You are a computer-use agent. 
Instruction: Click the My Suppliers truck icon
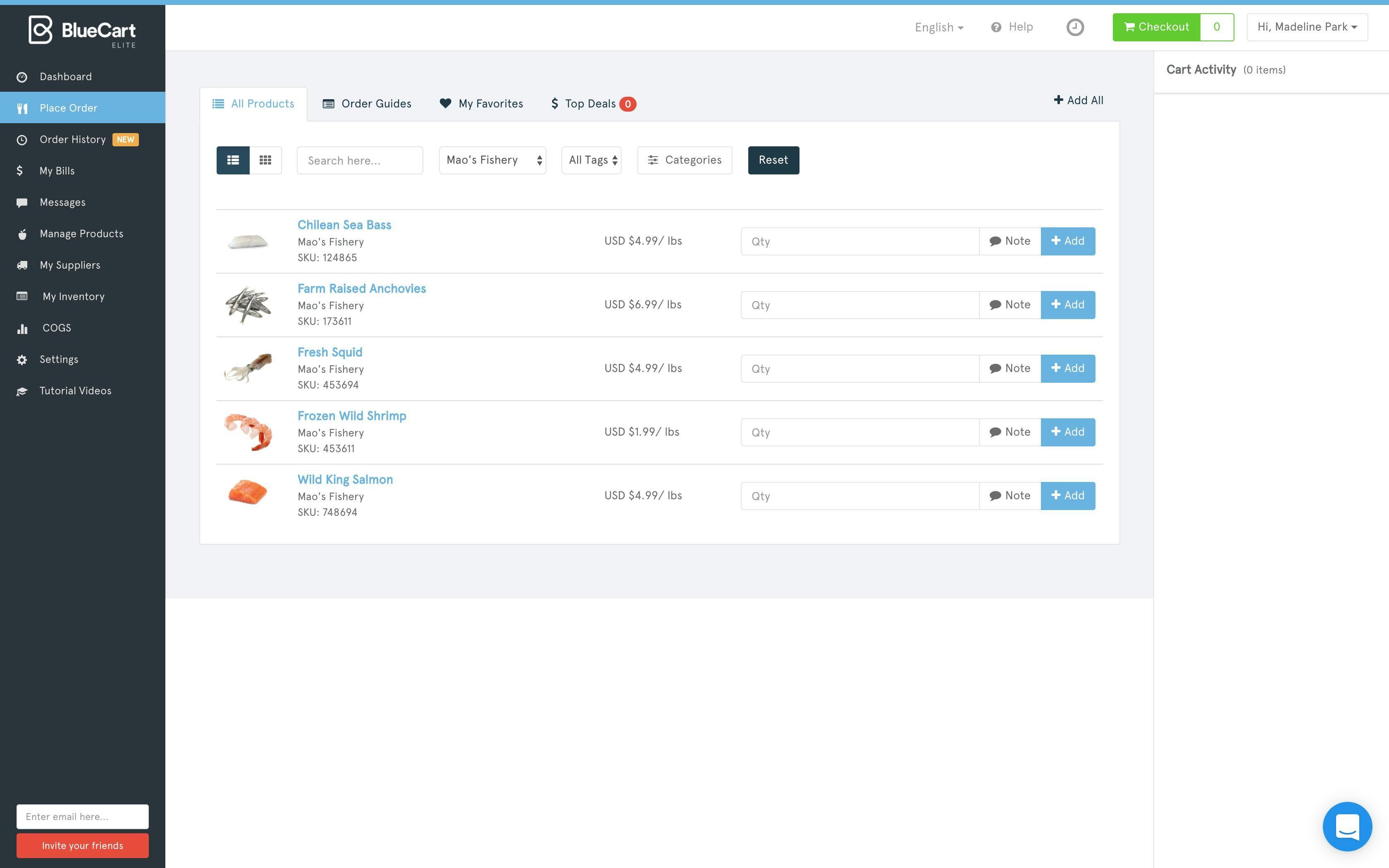coord(22,265)
